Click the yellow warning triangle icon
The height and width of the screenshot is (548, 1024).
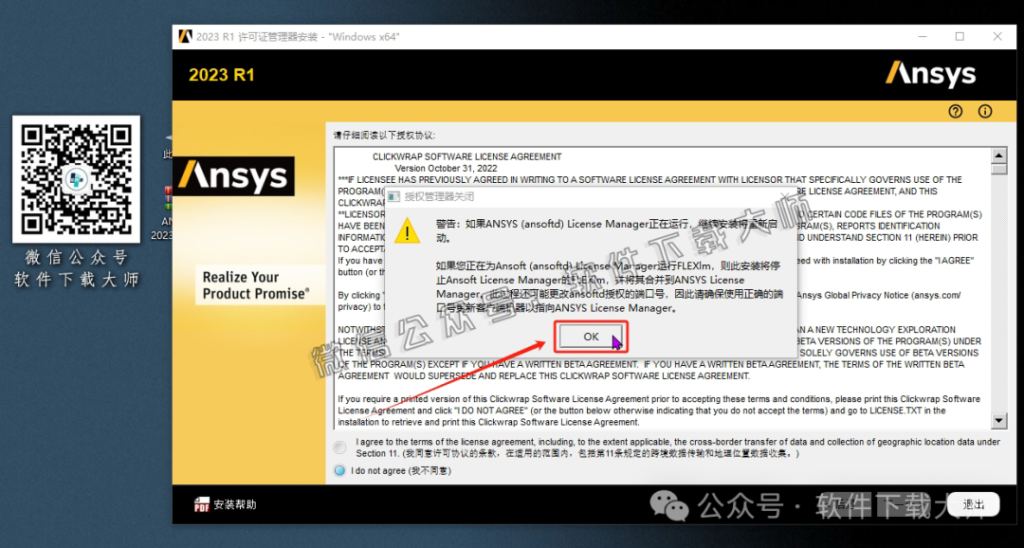pos(407,231)
